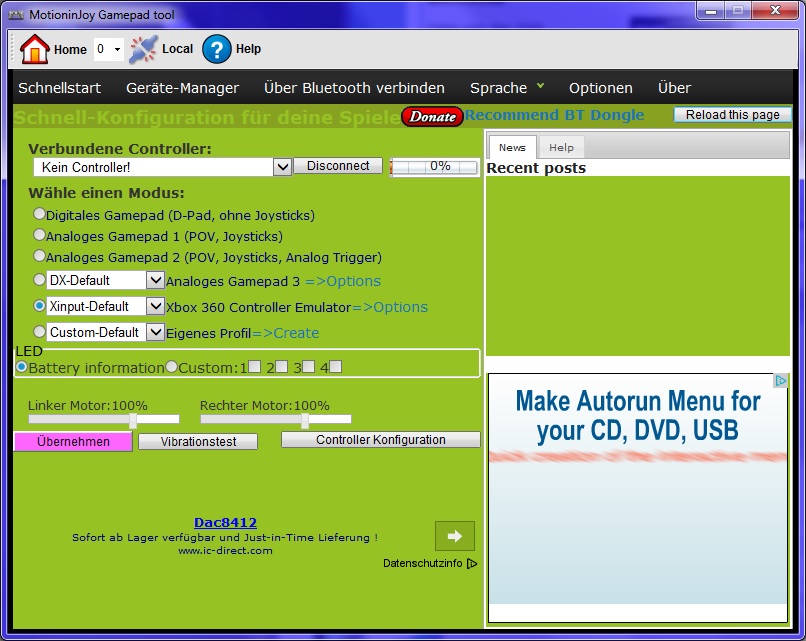Image resolution: width=806 pixels, height=641 pixels.
Task: Open Über Bluetooth verbinden page
Action: point(354,88)
